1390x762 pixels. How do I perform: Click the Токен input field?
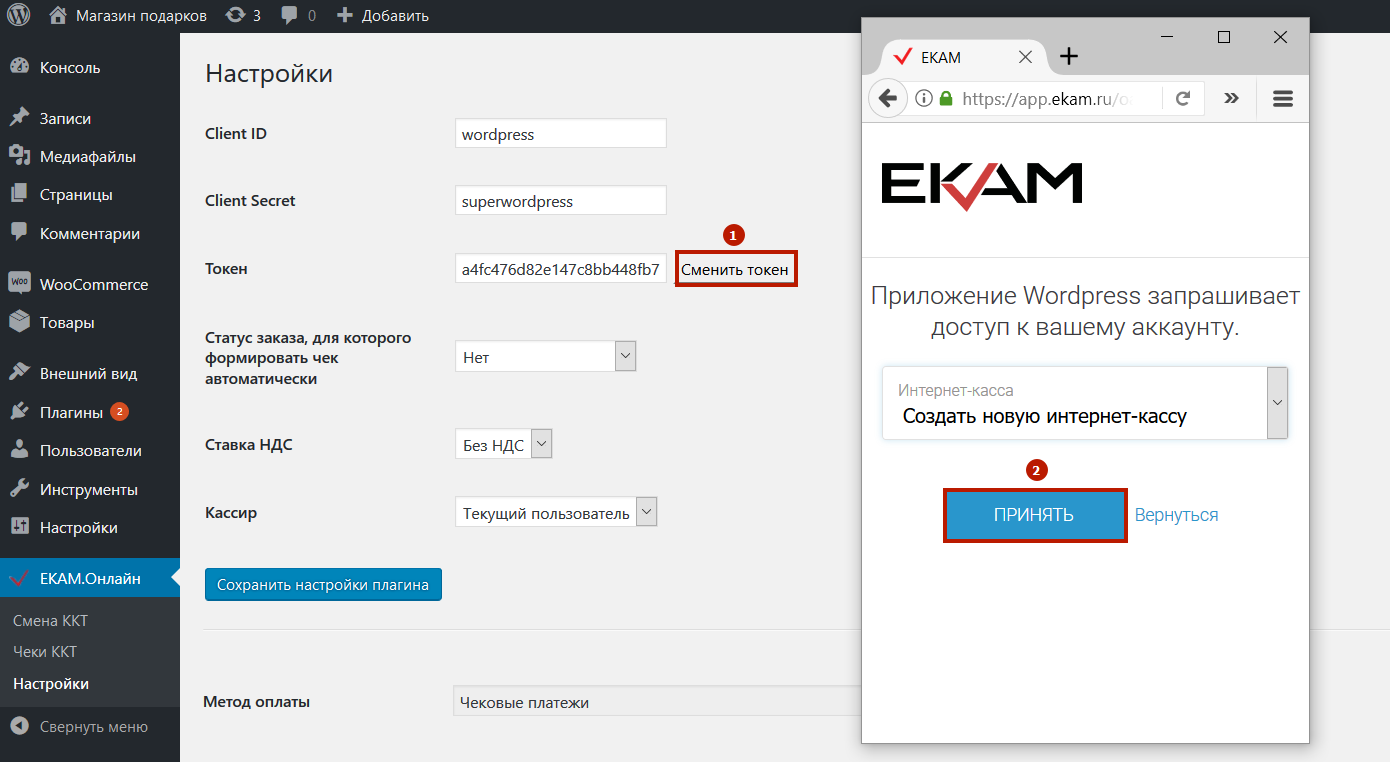coord(561,269)
